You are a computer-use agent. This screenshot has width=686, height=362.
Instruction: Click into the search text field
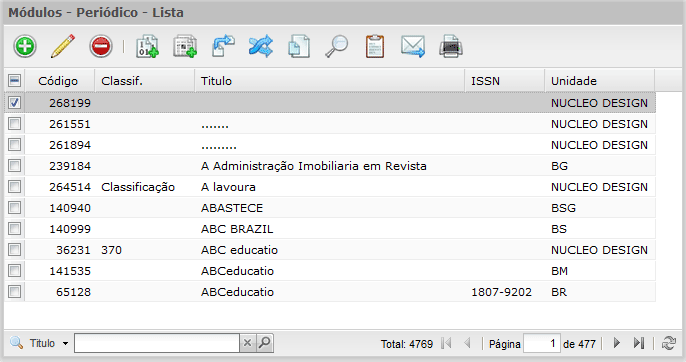[x=157, y=343]
